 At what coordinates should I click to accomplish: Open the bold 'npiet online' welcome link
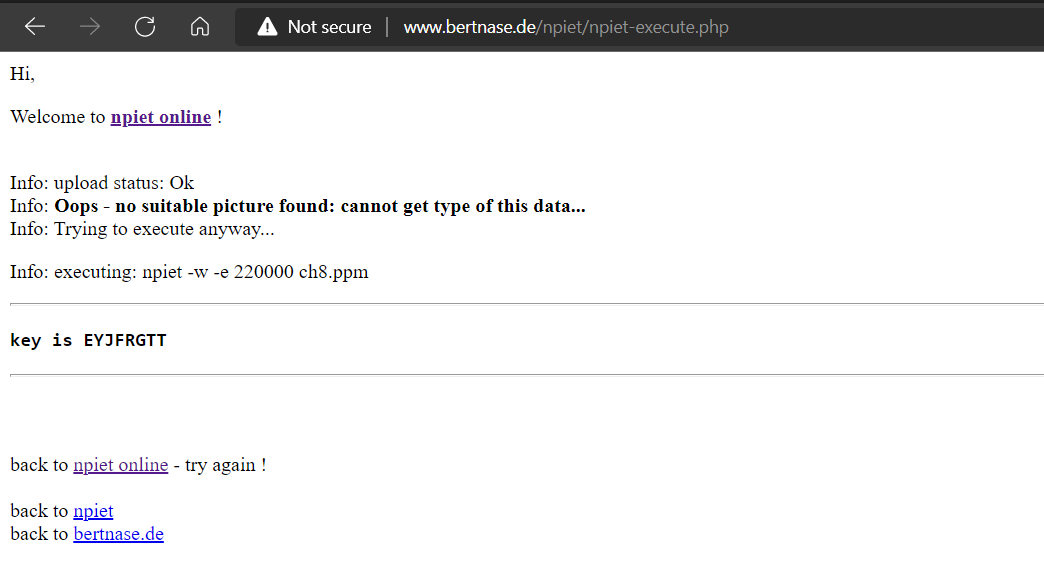coord(160,117)
